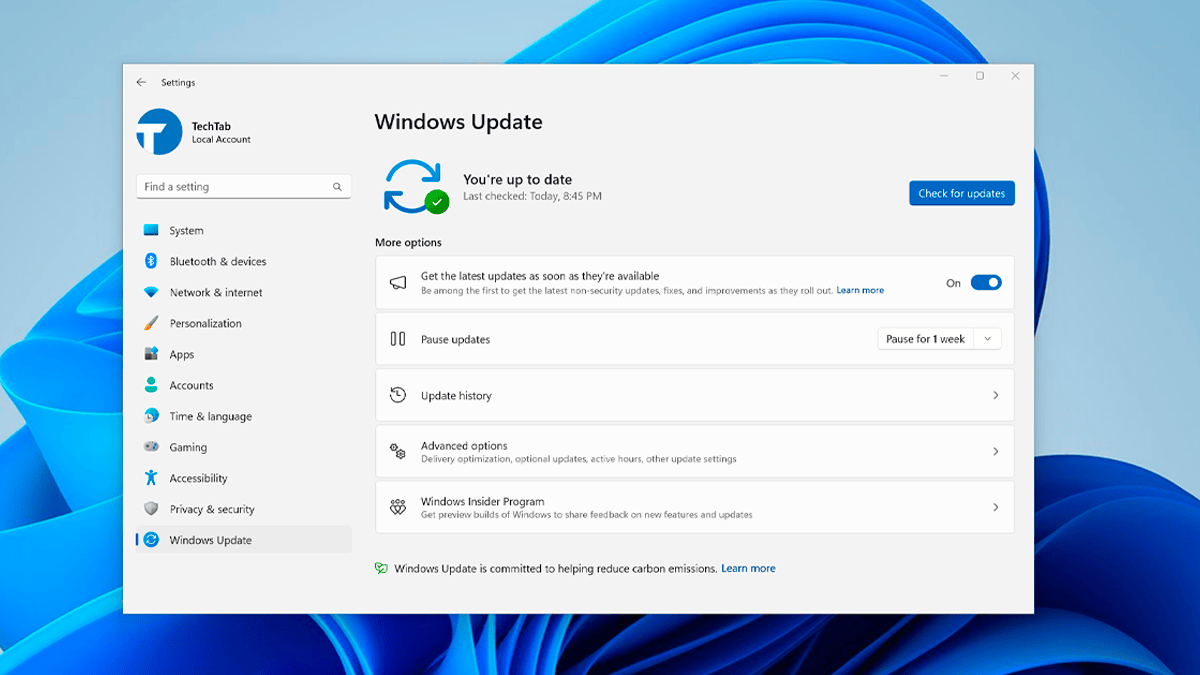Click the pause icon beside Pause updates
This screenshot has width=1200, height=675.
click(398, 339)
